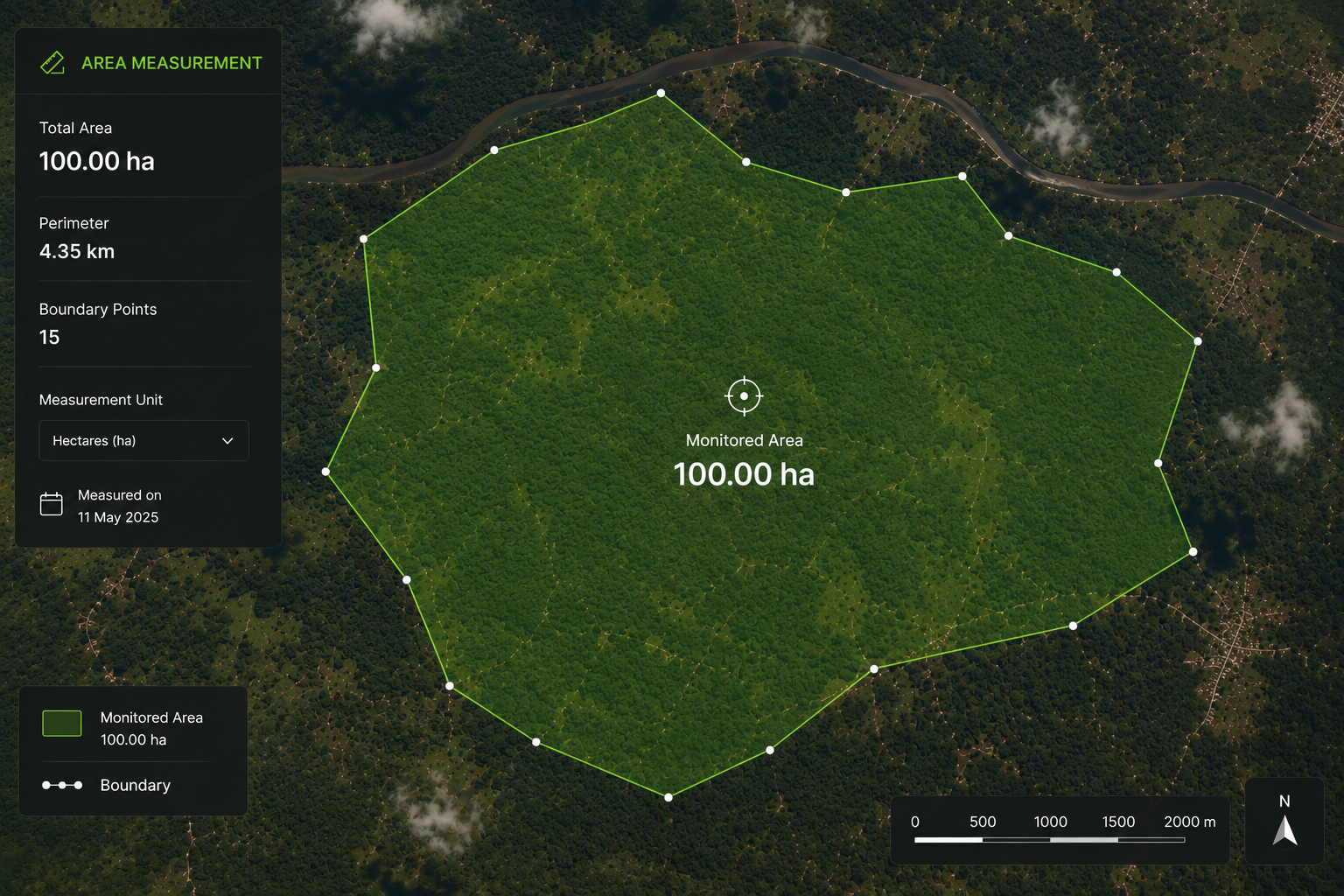Click the 'Perimeter' label

pyautogui.click(x=73, y=223)
